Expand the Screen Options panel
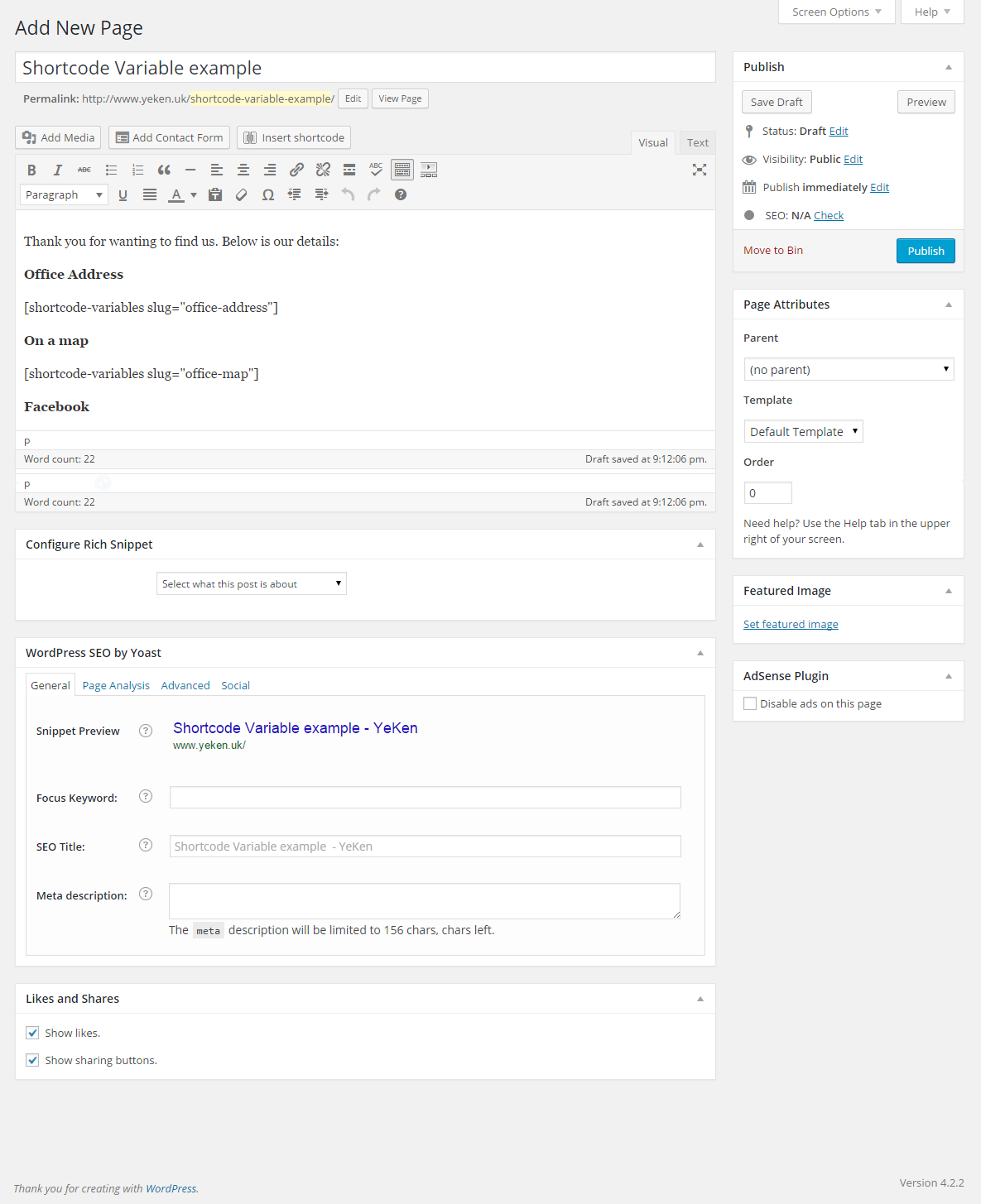 click(837, 12)
